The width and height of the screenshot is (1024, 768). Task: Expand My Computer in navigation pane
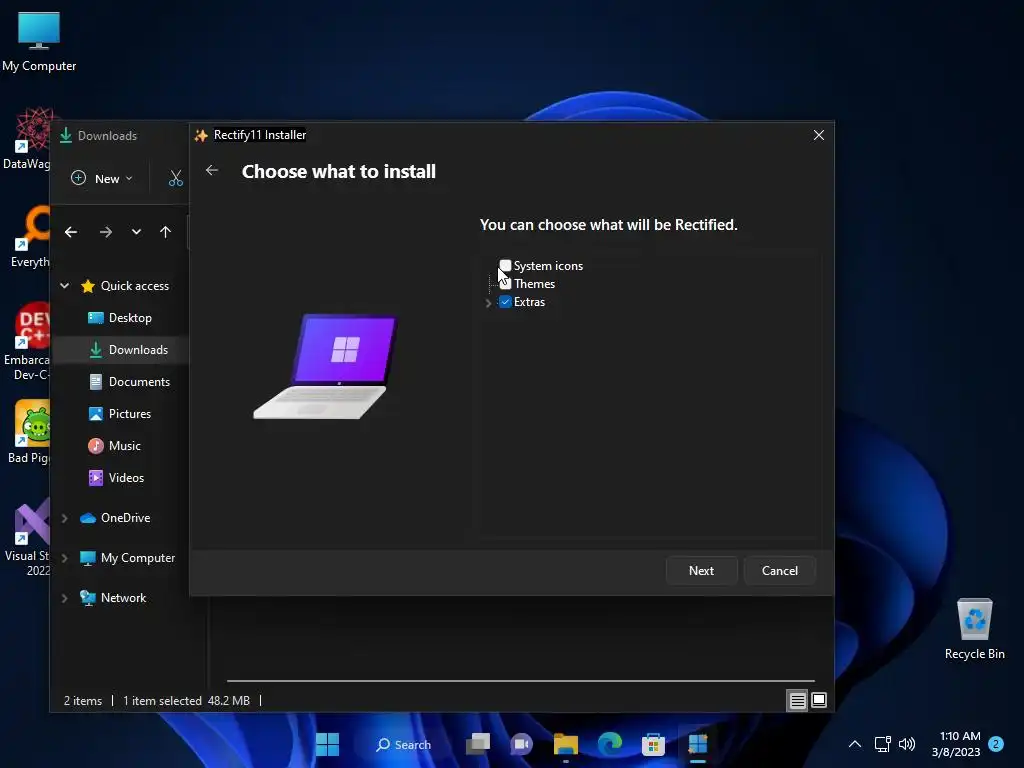click(x=65, y=558)
